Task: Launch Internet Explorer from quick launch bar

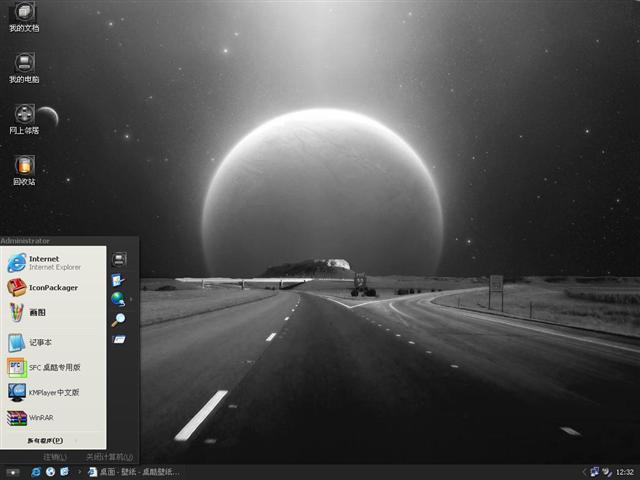Action: click(x=36, y=472)
